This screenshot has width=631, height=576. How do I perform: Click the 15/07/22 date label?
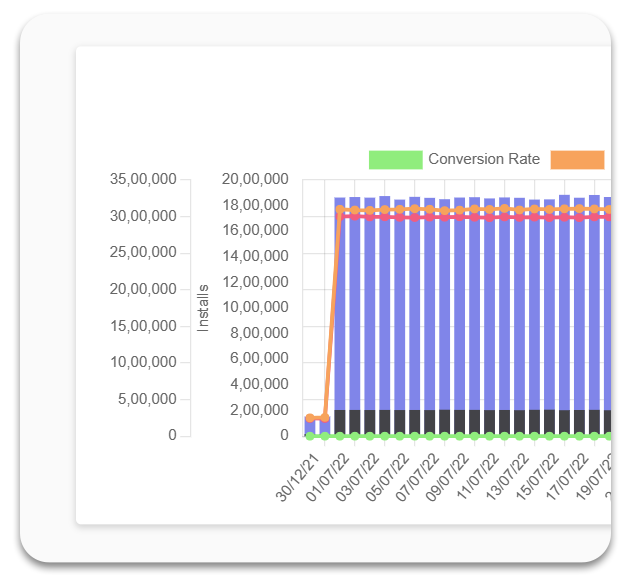537,478
